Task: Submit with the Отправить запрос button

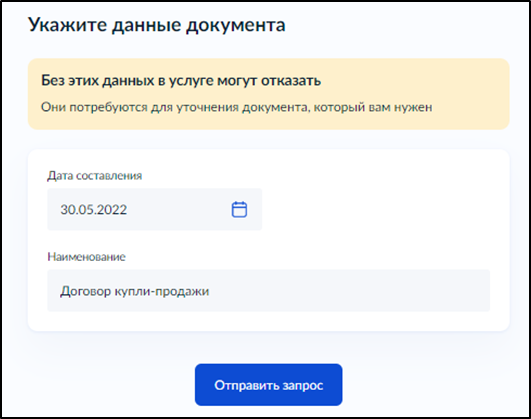Action: 269,385
